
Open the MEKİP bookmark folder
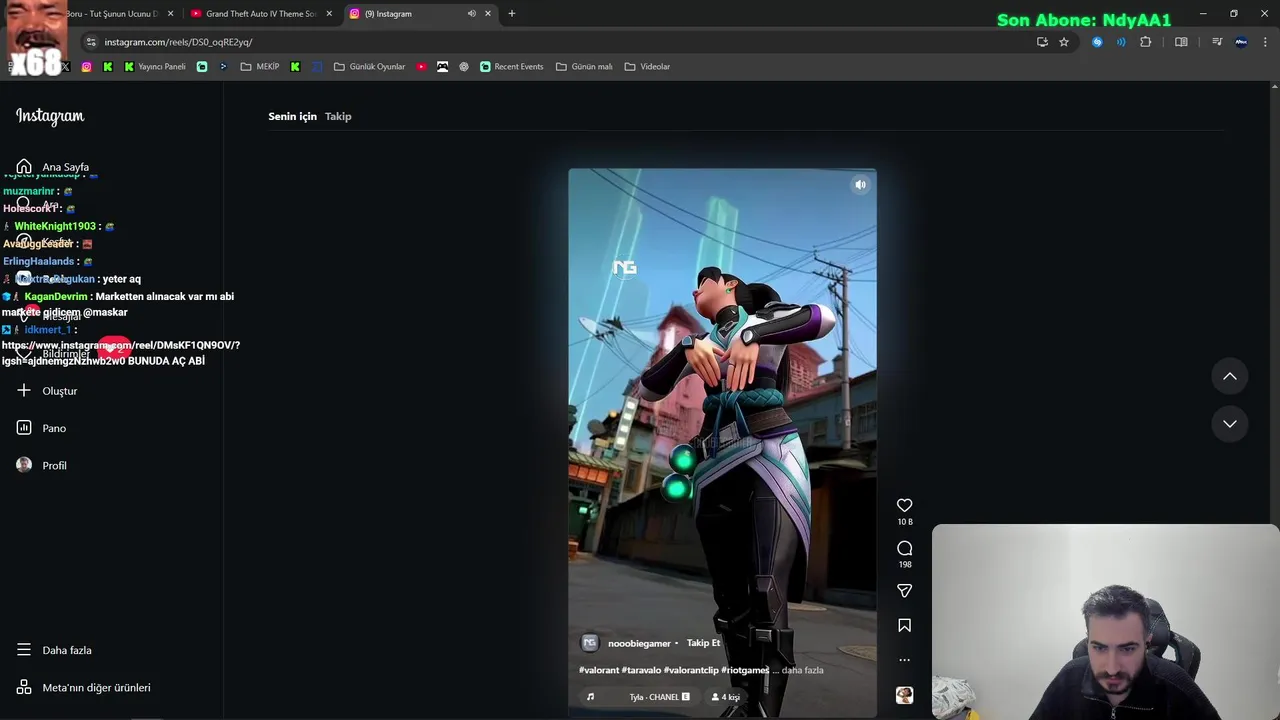click(260, 67)
